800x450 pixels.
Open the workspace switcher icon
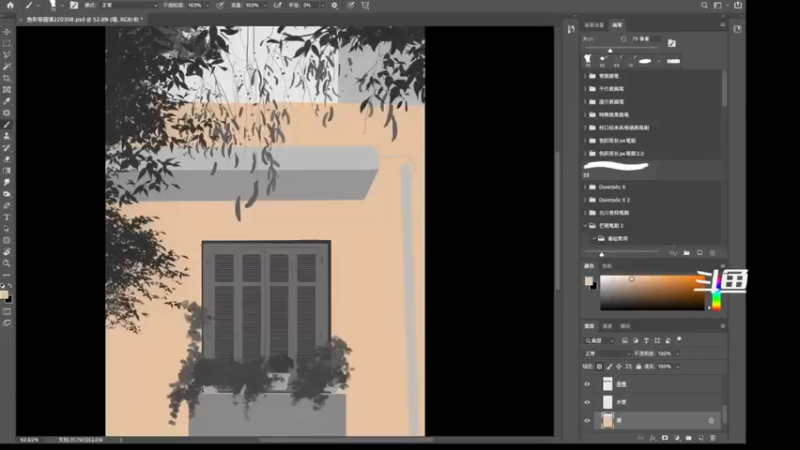718,5
